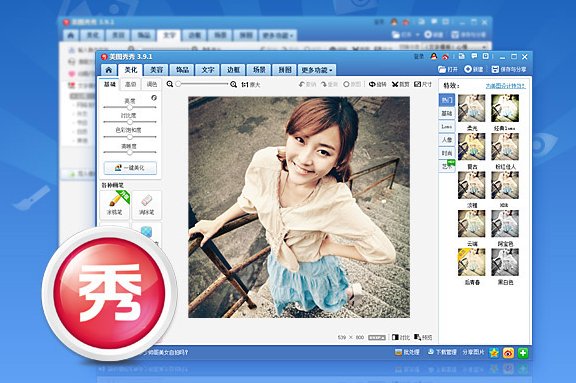This screenshot has height=383, width=576.
Task: Apply the 淡雅 effect thumbnail
Action: [x=472, y=185]
